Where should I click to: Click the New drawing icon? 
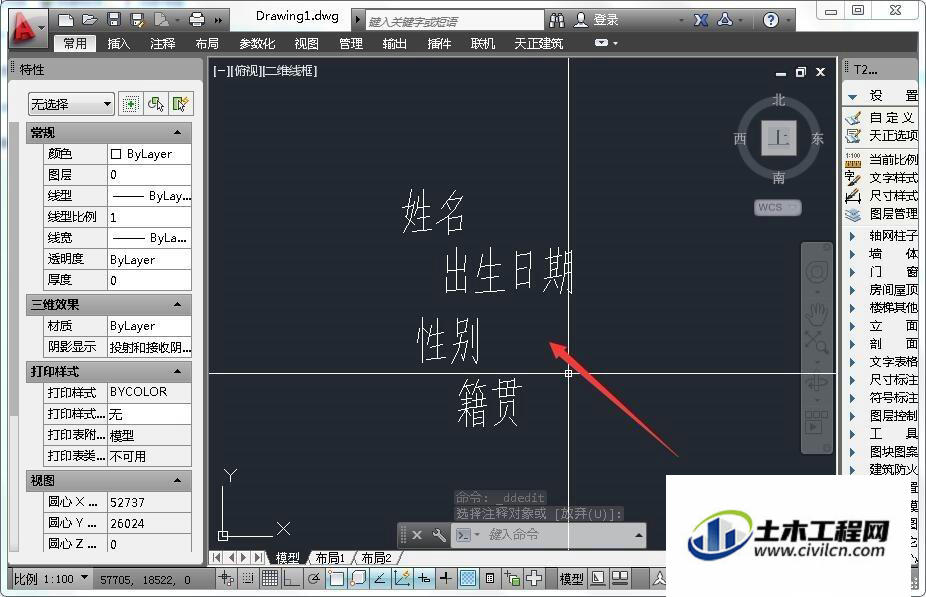(66, 21)
